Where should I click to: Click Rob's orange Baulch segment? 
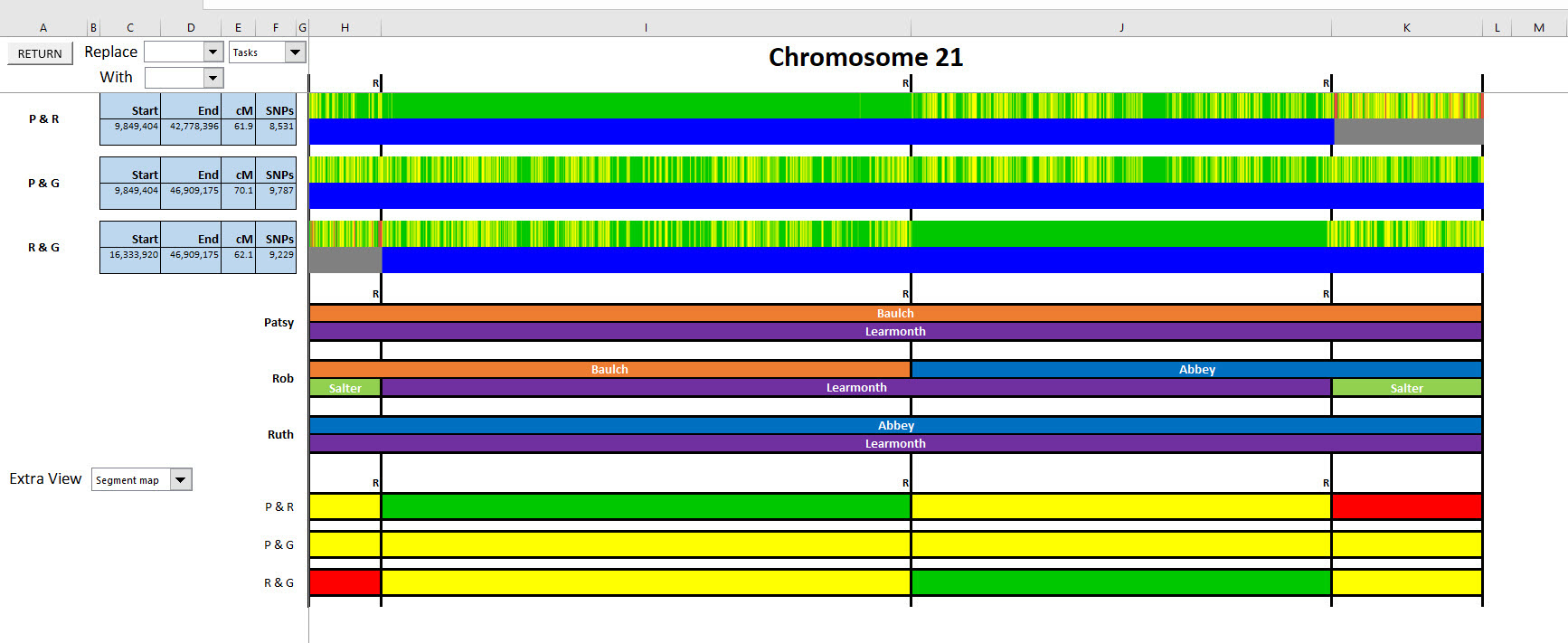coord(609,369)
